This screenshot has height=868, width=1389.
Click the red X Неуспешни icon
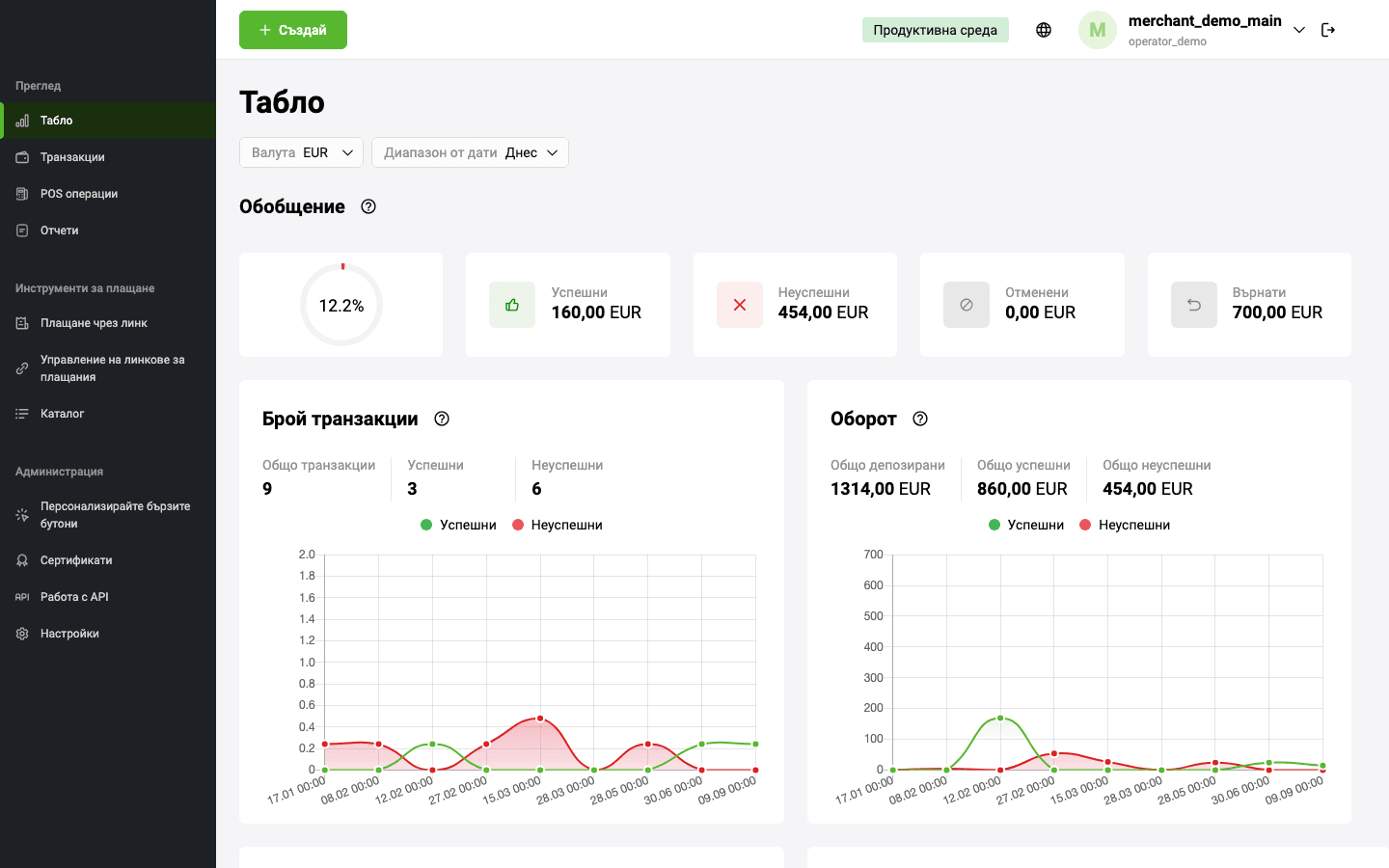(740, 305)
